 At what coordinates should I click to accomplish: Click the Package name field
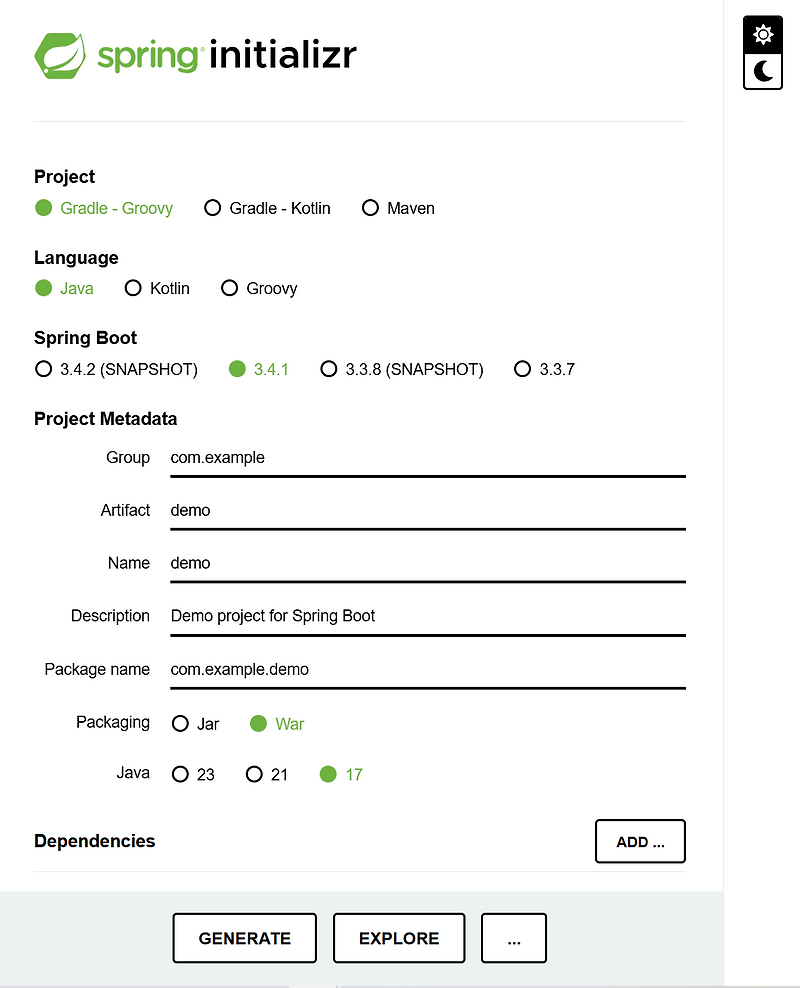click(x=427, y=670)
